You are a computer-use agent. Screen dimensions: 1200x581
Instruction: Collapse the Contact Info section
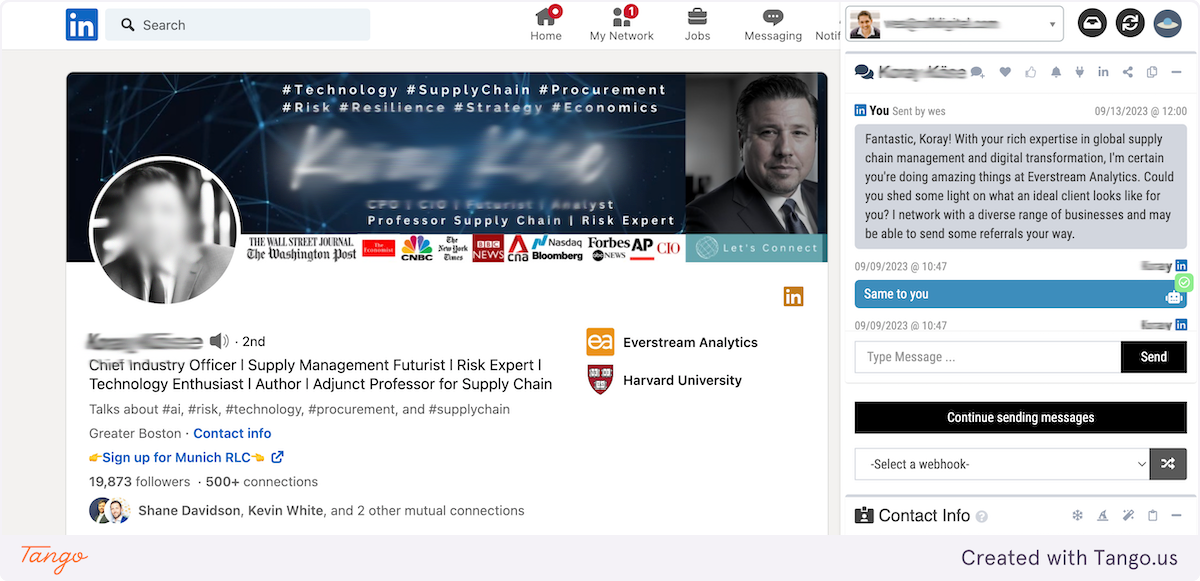click(x=1176, y=516)
